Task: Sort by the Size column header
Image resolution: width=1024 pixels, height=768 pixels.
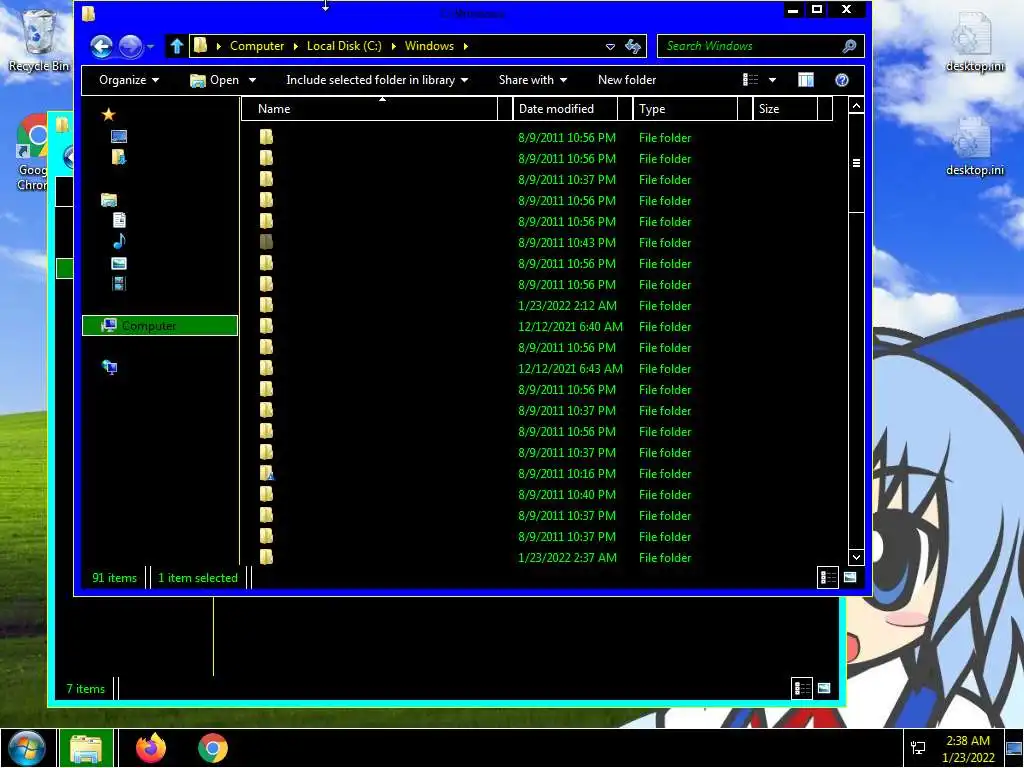Action: pyautogui.click(x=787, y=109)
